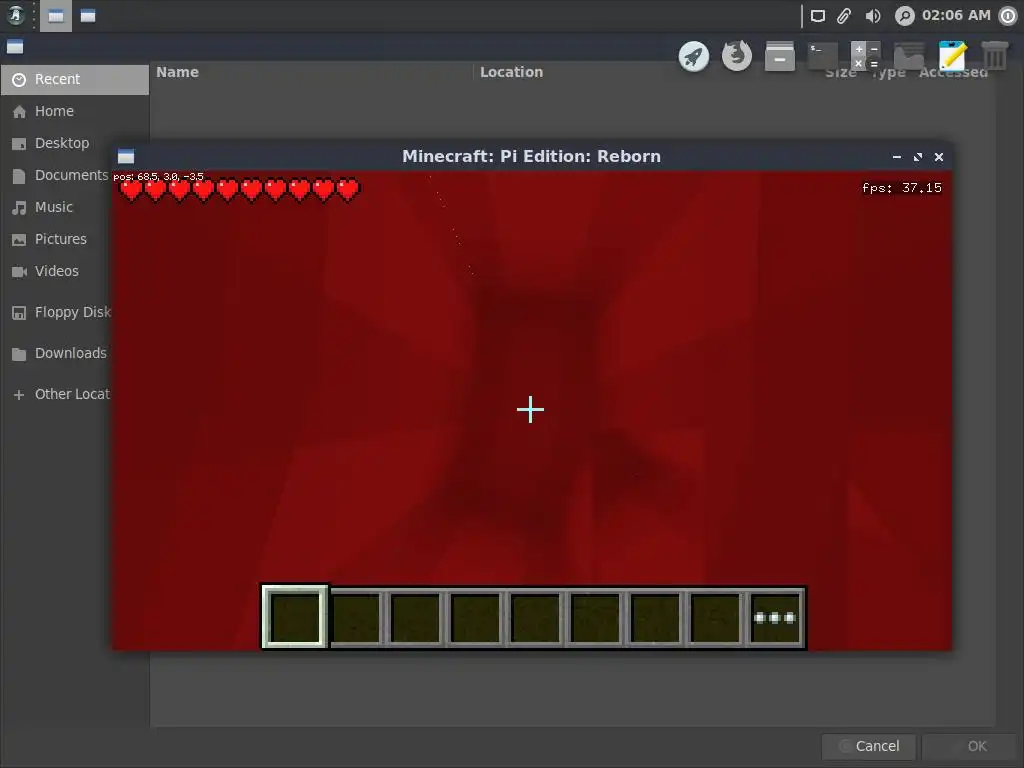Sort the file list by the Name column

tap(312, 72)
